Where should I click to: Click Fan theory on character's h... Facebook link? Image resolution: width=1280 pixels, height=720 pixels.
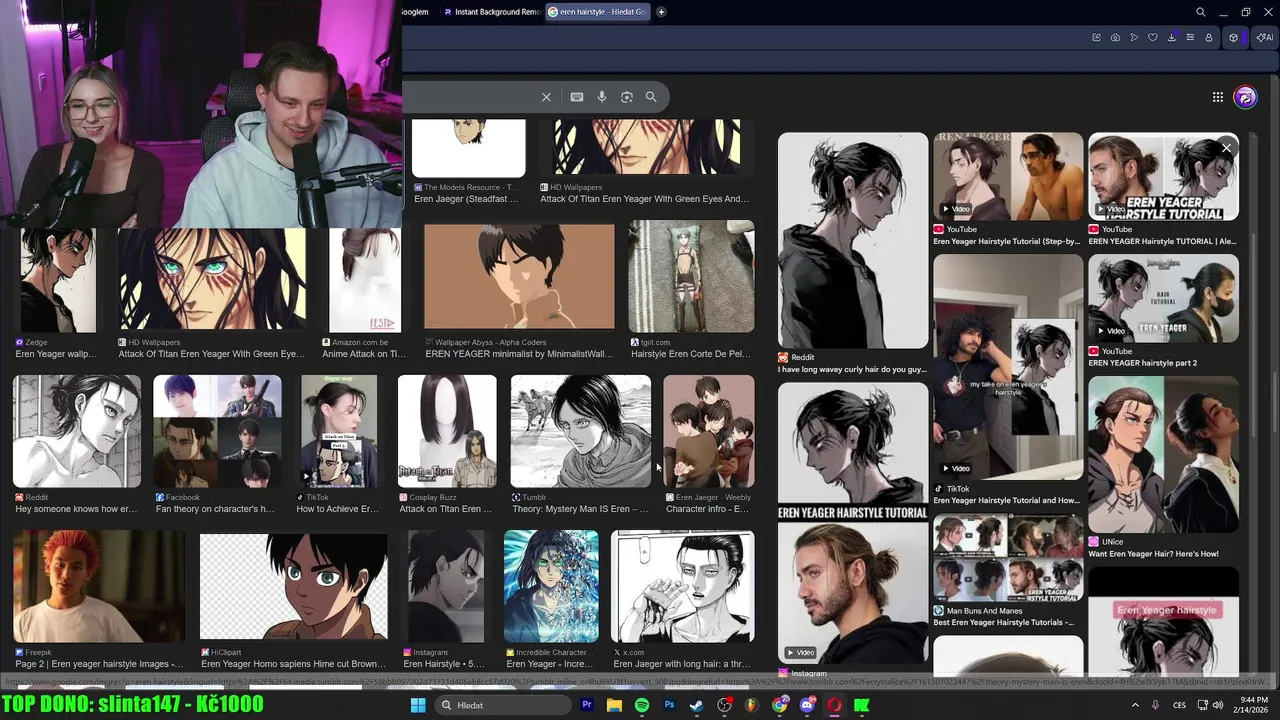point(215,509)
